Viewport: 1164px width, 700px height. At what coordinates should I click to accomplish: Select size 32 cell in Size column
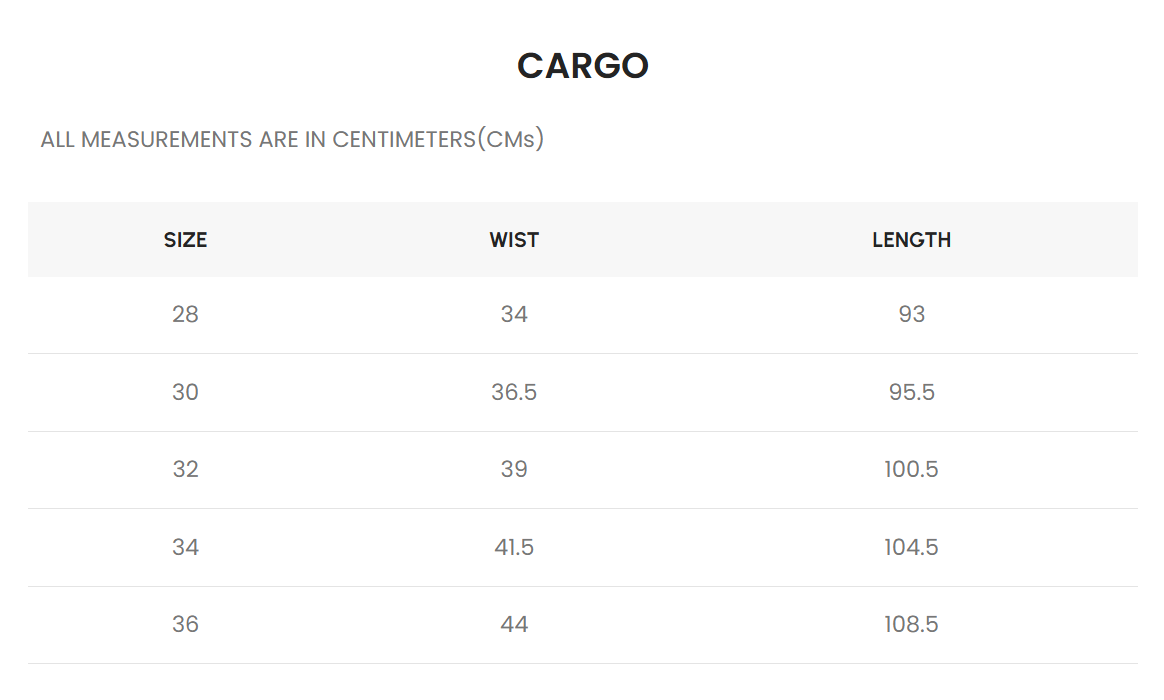(185, 470)
